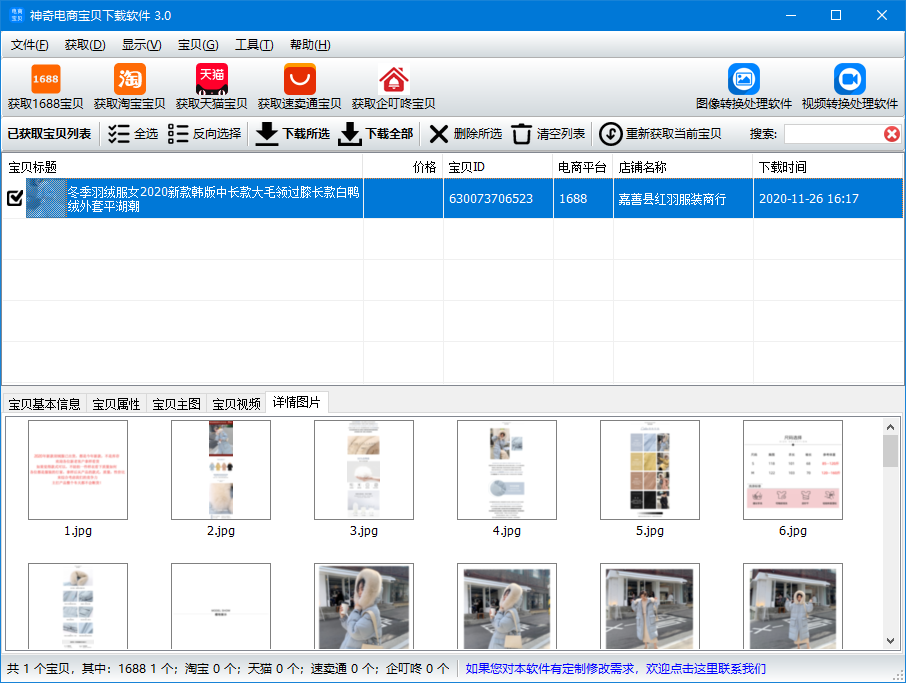The height and width of the screenshot is (683, 906).
Task: Launch 视频转换处理软件 video converter
Action: tap(850, 79)
